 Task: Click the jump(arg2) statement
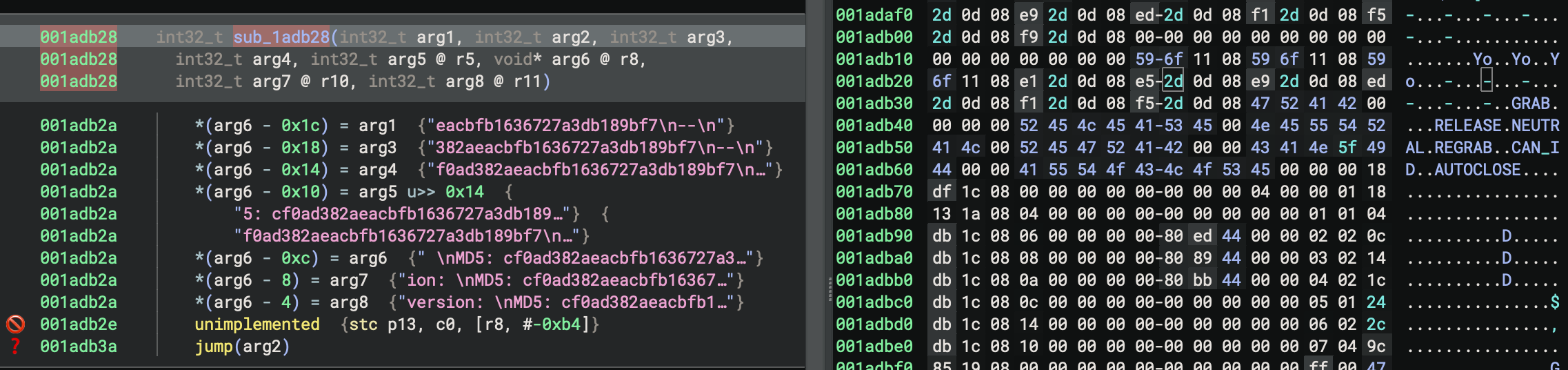pos(242,346)
